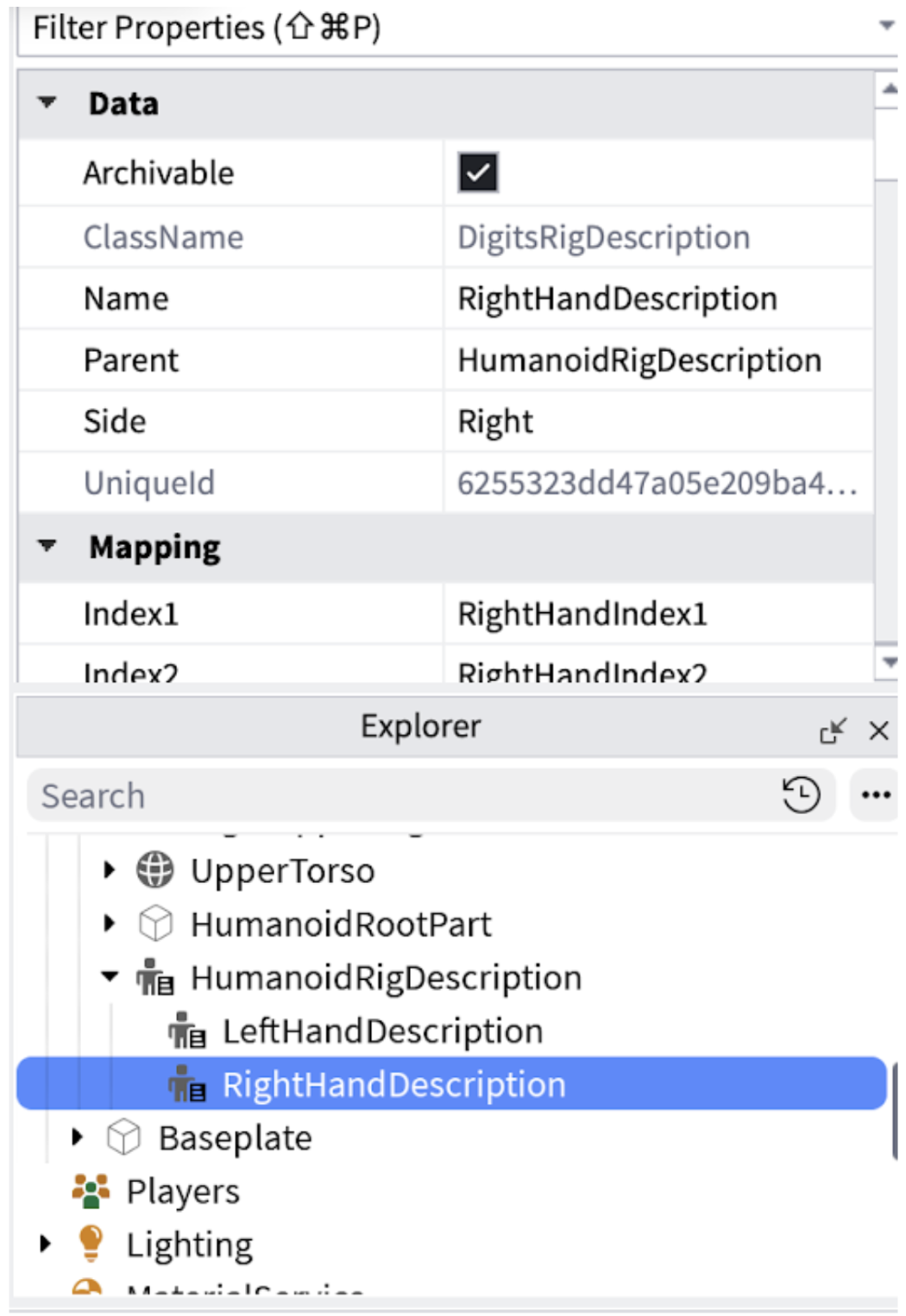
Task: Click the Players service icon
Action: [x=91, y=1191]
